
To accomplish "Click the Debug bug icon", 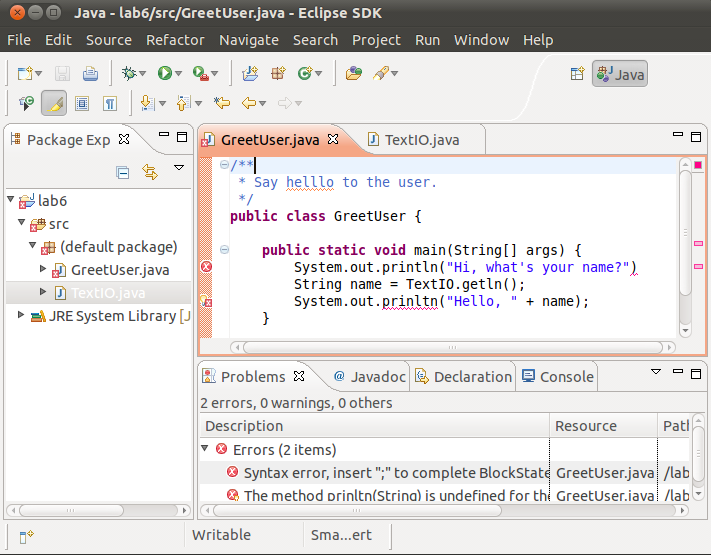I will (x=127, y=73).
